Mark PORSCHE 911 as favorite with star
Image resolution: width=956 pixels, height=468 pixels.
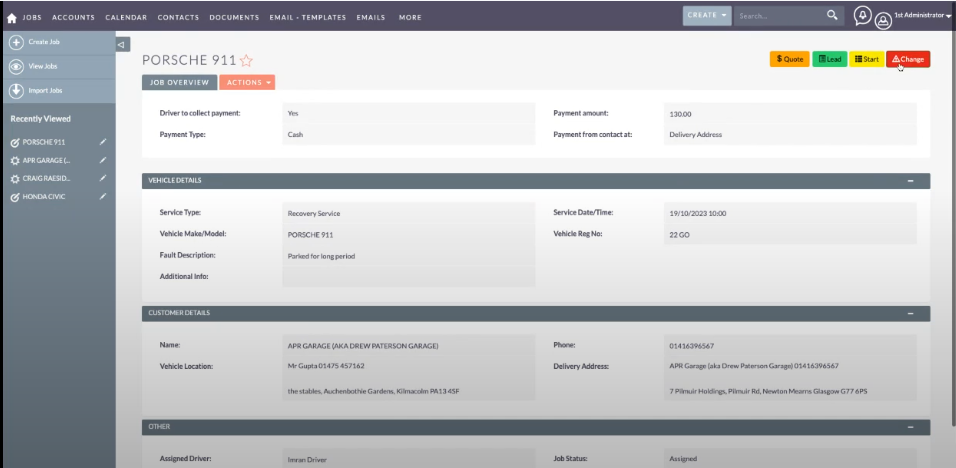coord(246,60)
